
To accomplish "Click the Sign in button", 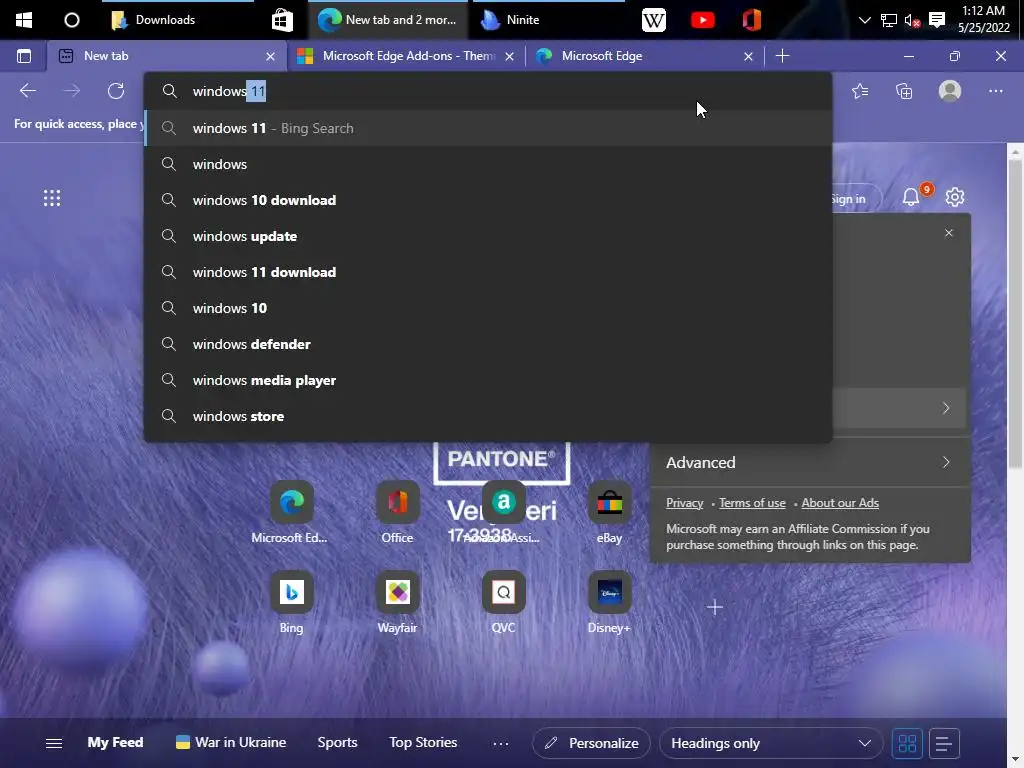I will (x=857, y=199).
